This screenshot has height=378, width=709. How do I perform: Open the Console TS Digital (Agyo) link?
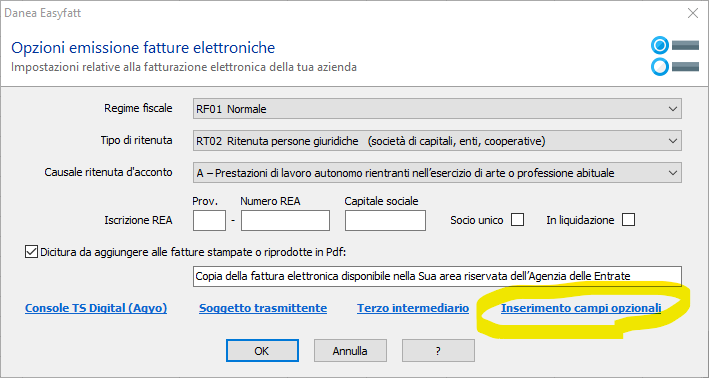pyautogui.click(x=96, y=308)
